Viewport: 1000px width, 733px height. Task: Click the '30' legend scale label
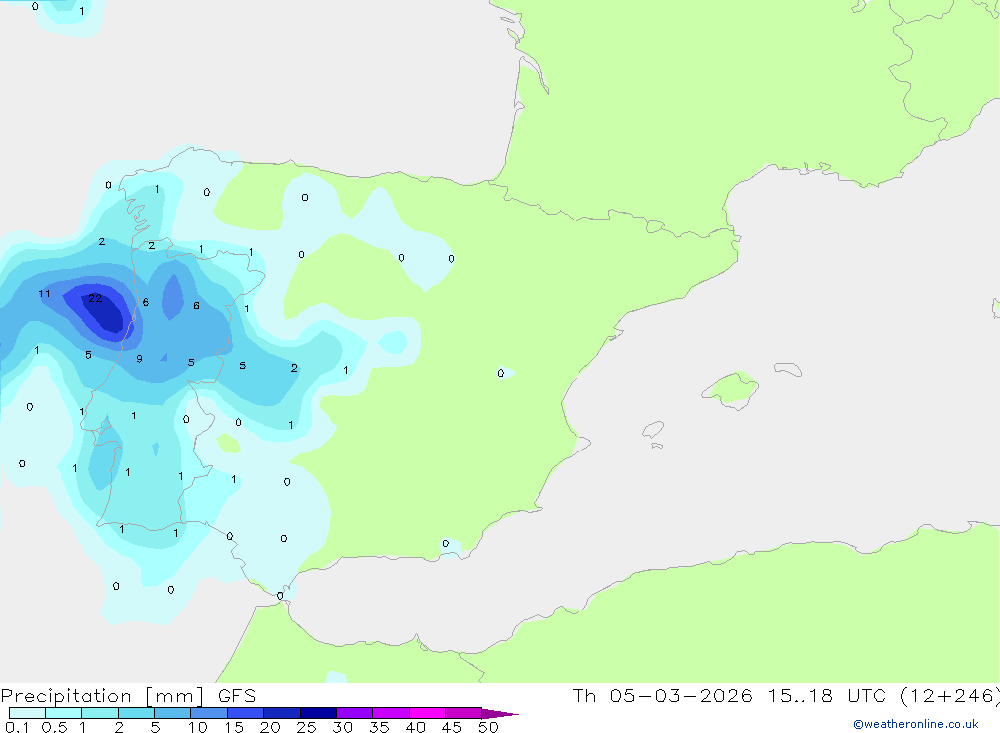tap(342, 727)
